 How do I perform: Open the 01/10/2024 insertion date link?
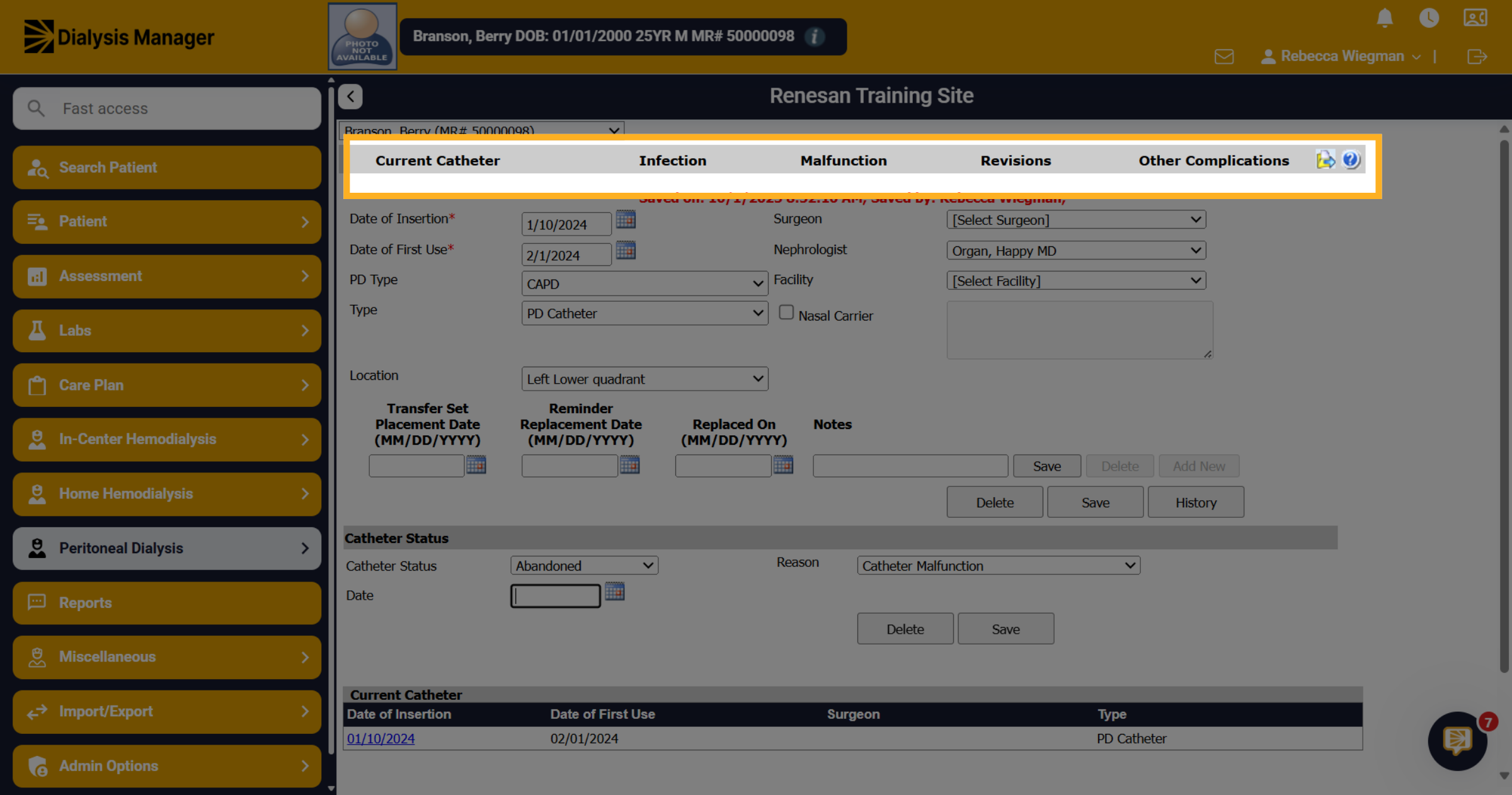pyautogui.click(x=381, y=739)
